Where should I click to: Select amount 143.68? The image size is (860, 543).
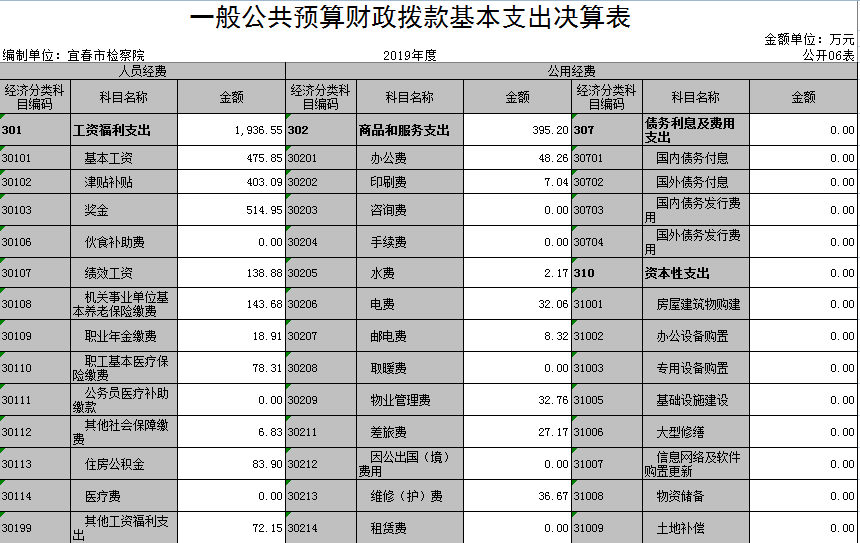[231, 304]
